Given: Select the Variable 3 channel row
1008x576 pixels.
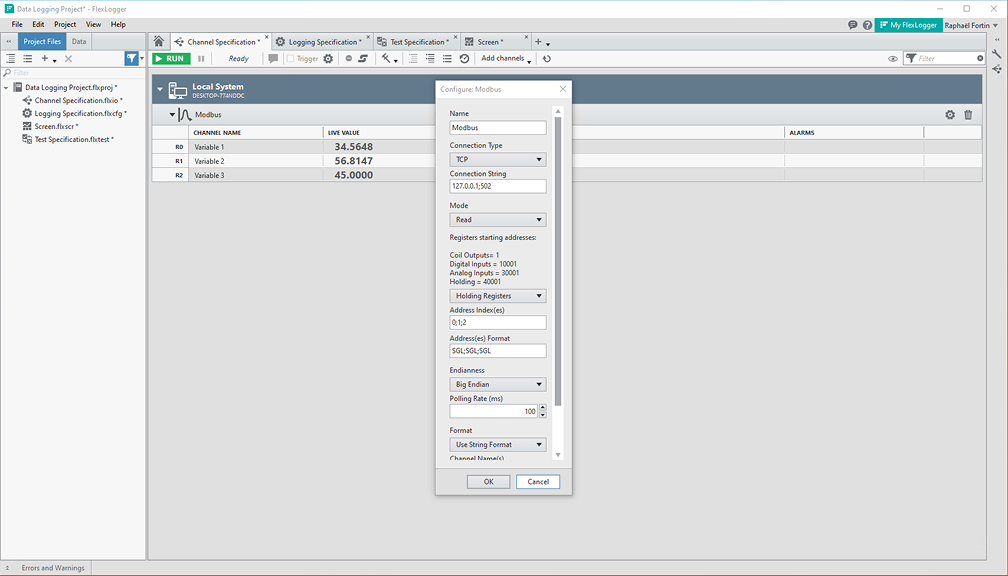Looking at the screenshot, I should (x=567, y=175).
